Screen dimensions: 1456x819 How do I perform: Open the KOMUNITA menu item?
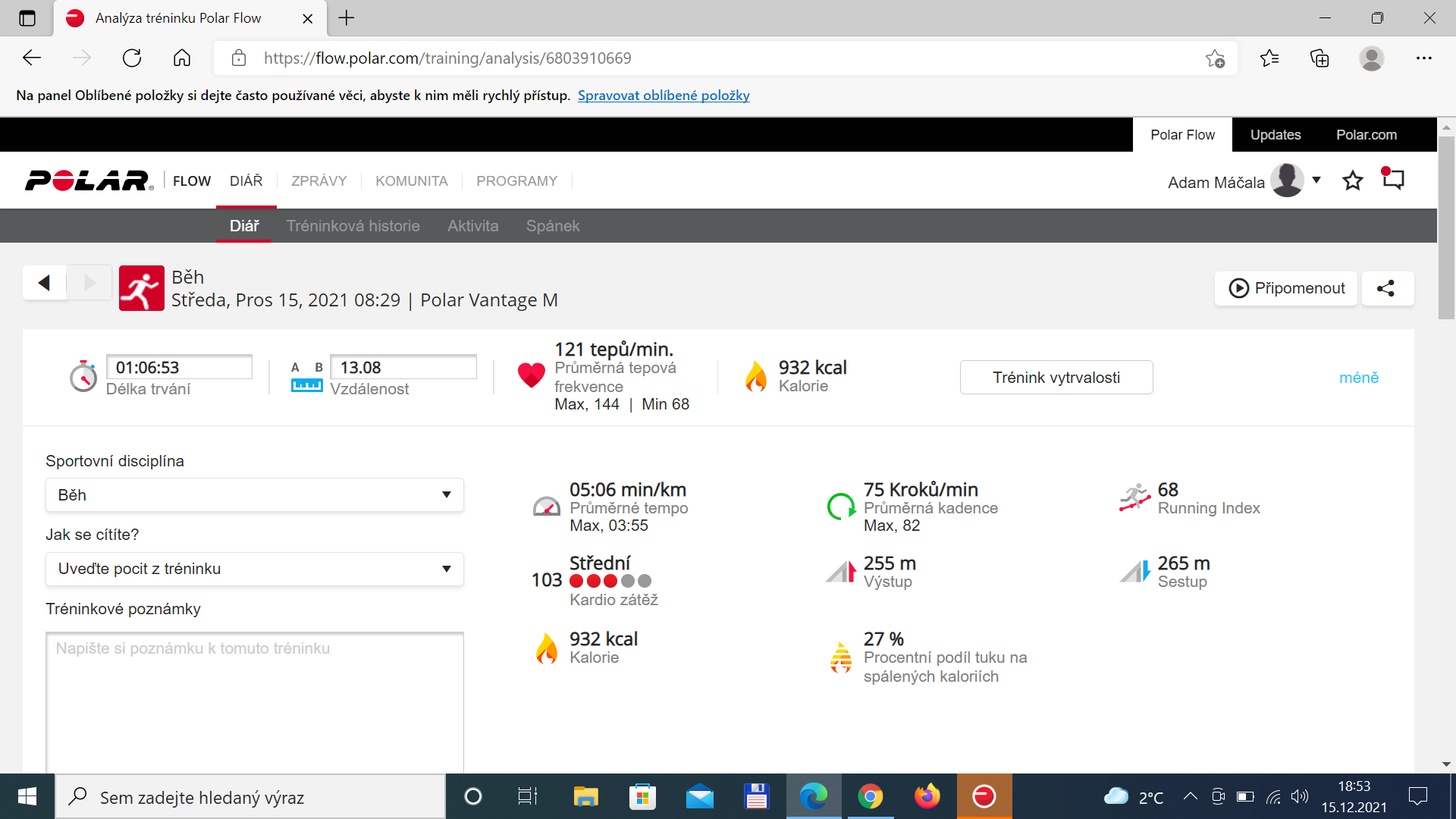[x=412, y=181]
